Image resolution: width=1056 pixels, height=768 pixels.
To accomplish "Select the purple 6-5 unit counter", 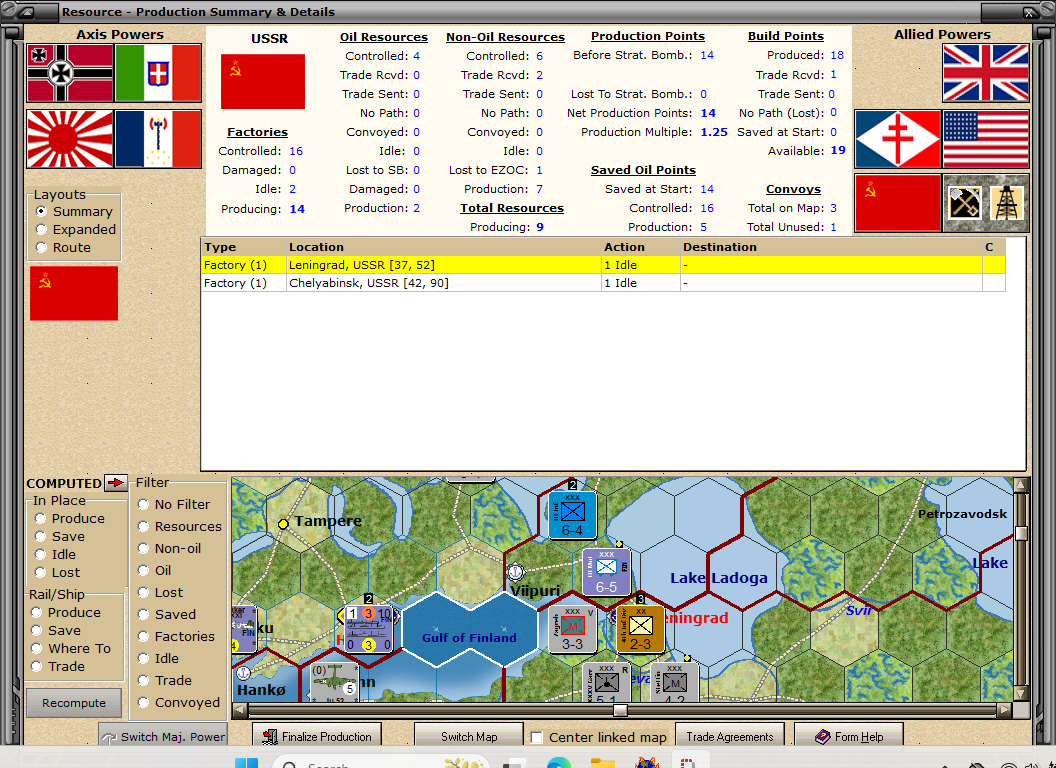I will [x=606, y=572].
